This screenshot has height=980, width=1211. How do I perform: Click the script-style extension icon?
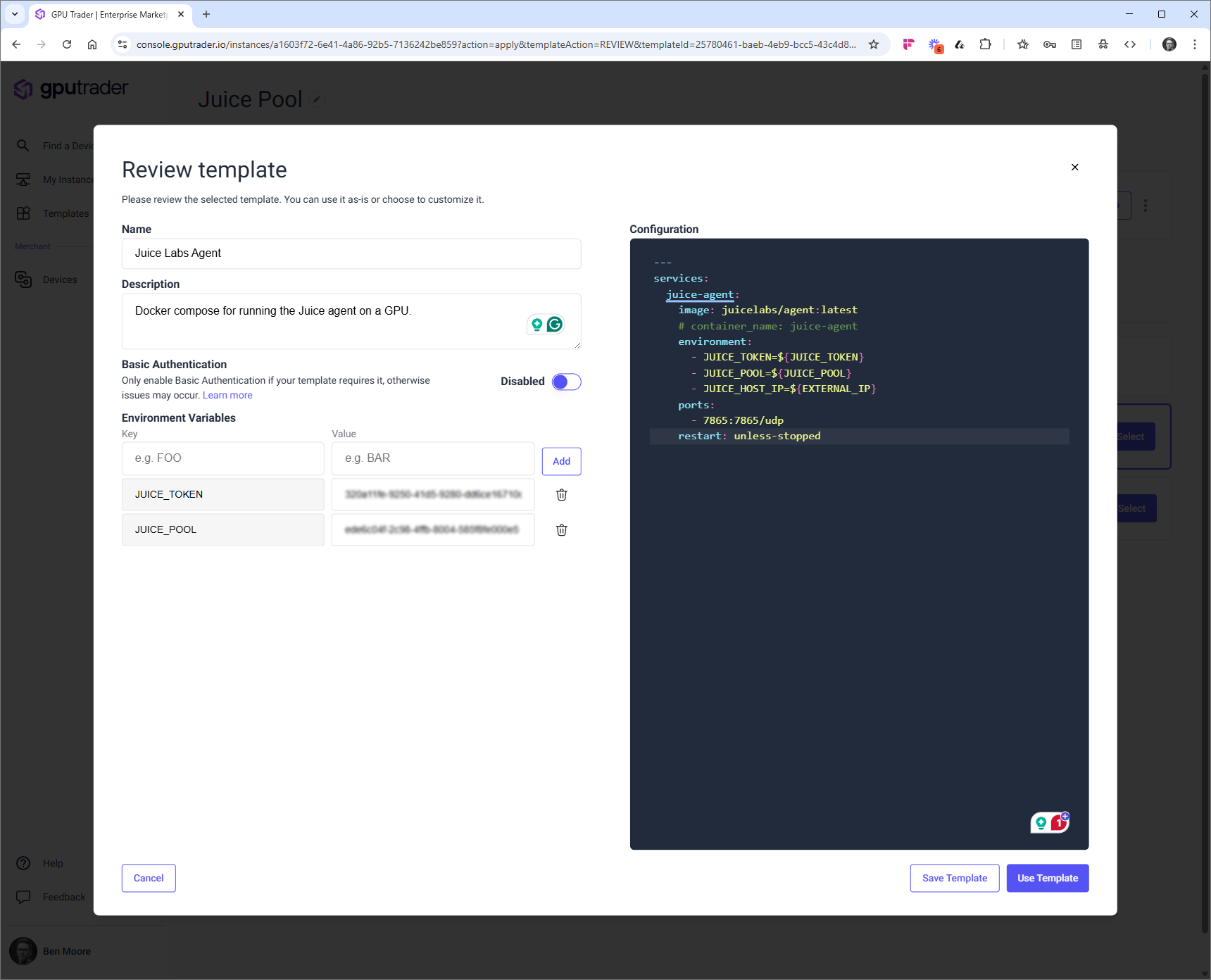[960, 44]
